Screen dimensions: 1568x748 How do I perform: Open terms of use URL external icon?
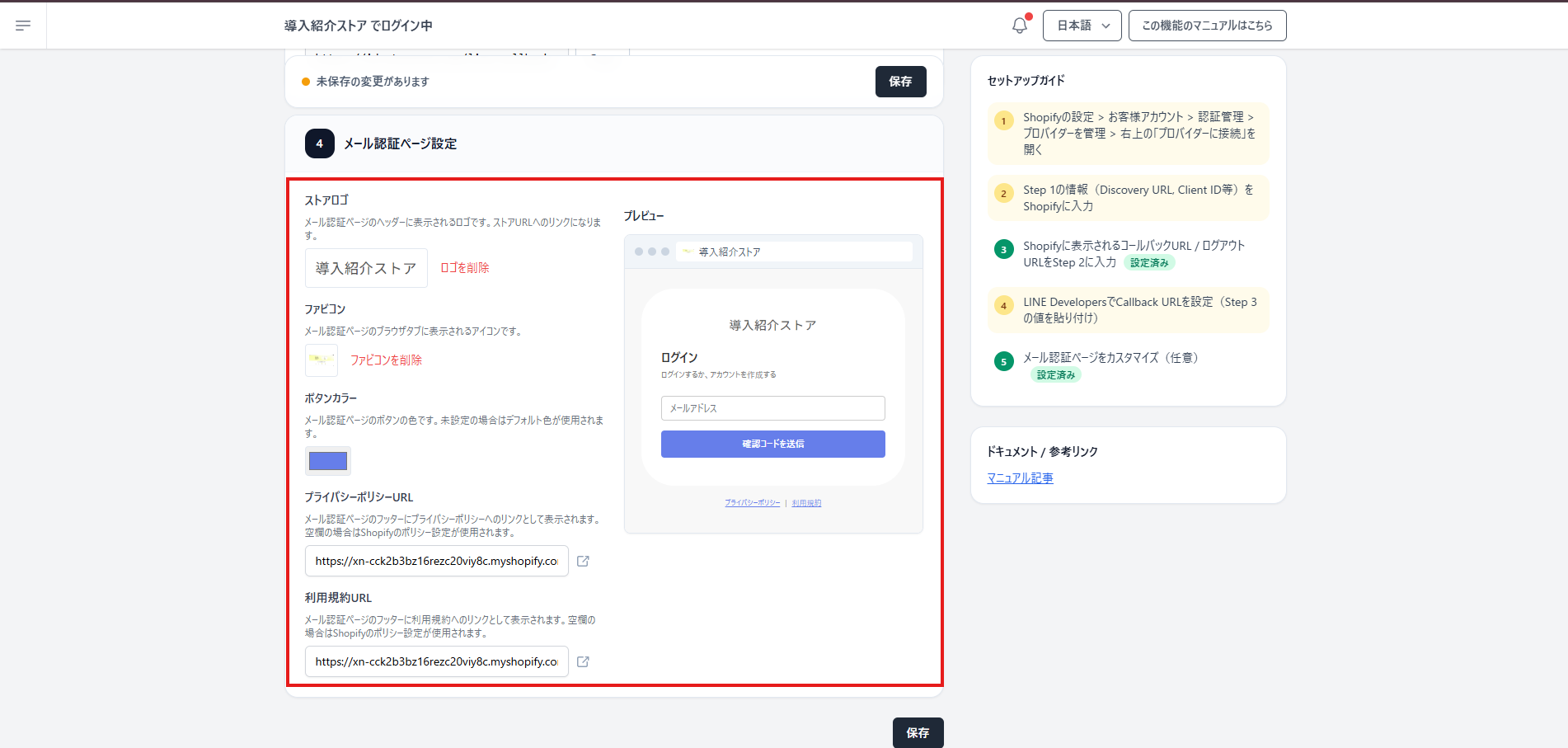click(583, 661)
